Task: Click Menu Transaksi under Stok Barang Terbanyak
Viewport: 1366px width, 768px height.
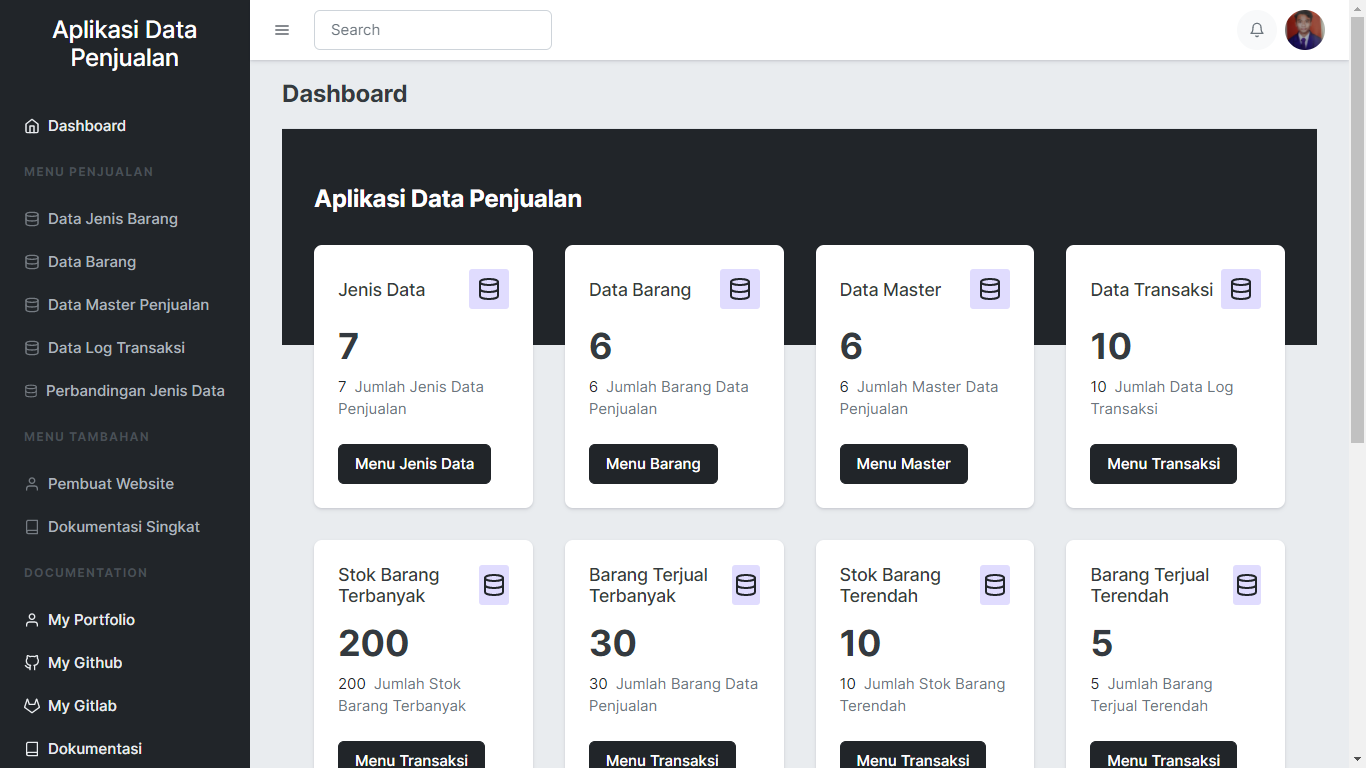Action: point(411,755)
